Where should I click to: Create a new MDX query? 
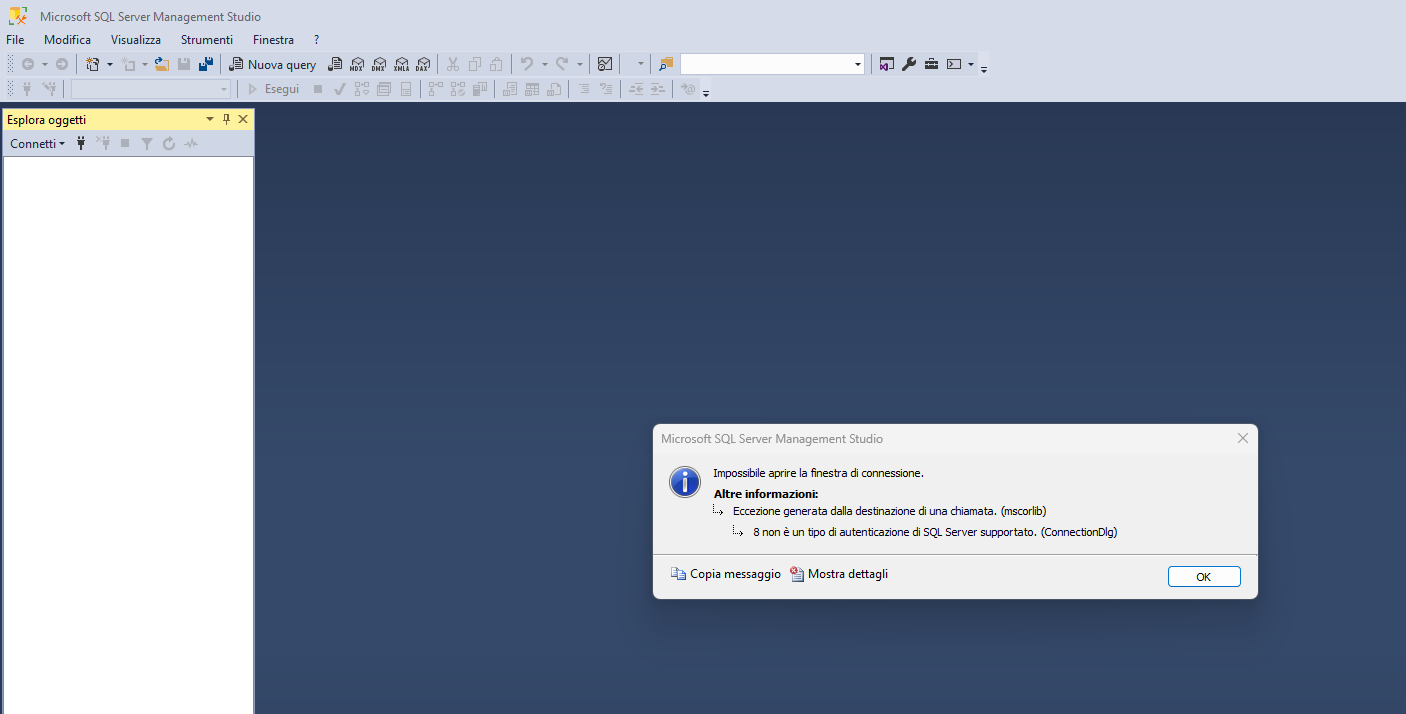tap(357, 64)
